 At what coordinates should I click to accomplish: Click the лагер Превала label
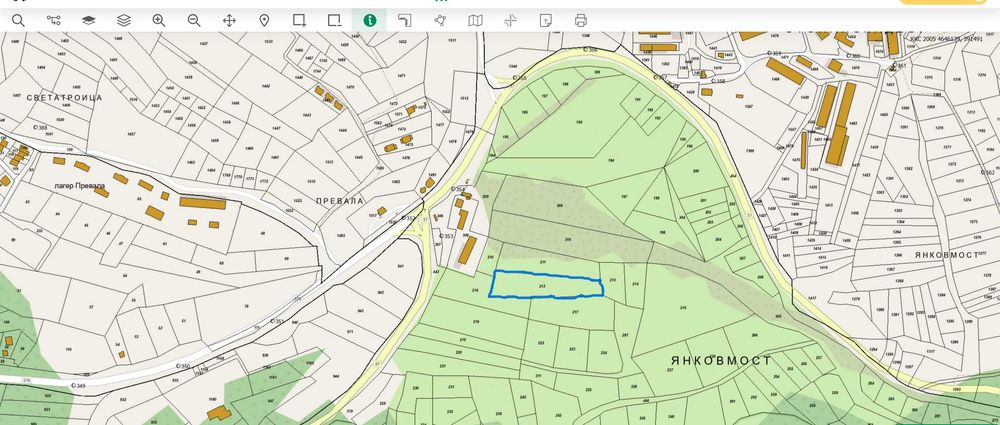click(80, 186)
